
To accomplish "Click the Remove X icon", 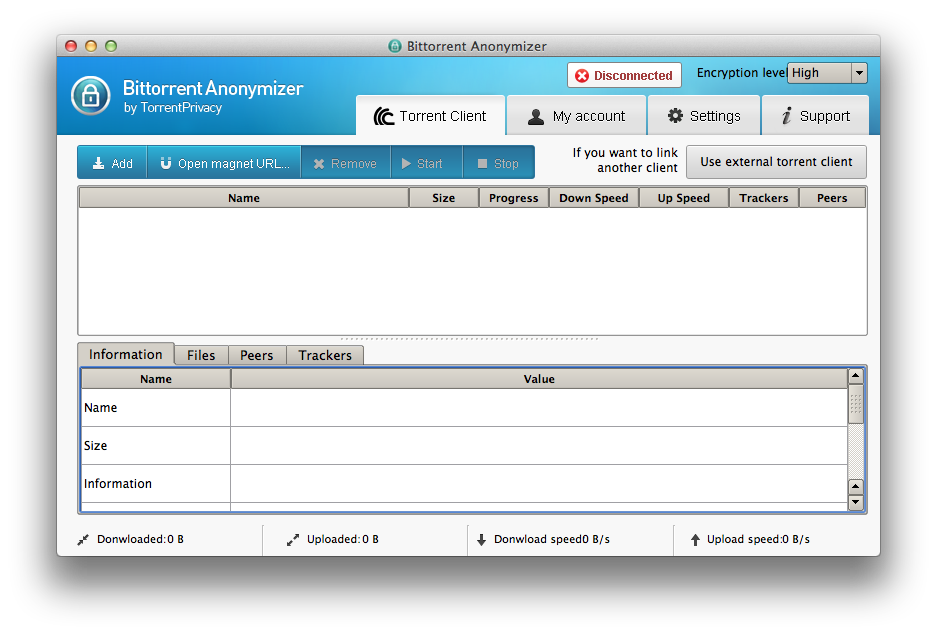I will [x=319, y=164].
